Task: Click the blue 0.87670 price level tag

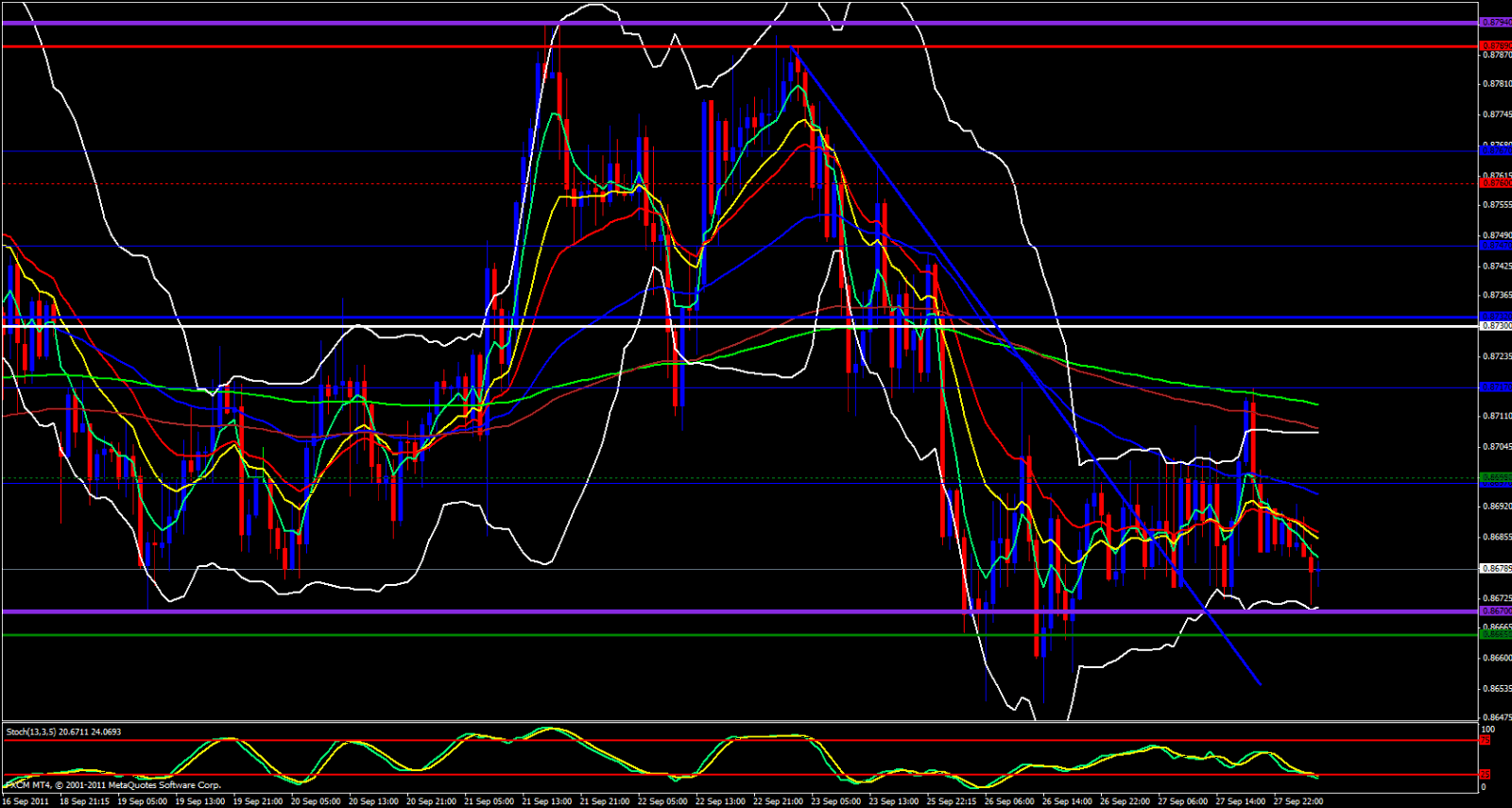Action: [x=1496, y=150]
